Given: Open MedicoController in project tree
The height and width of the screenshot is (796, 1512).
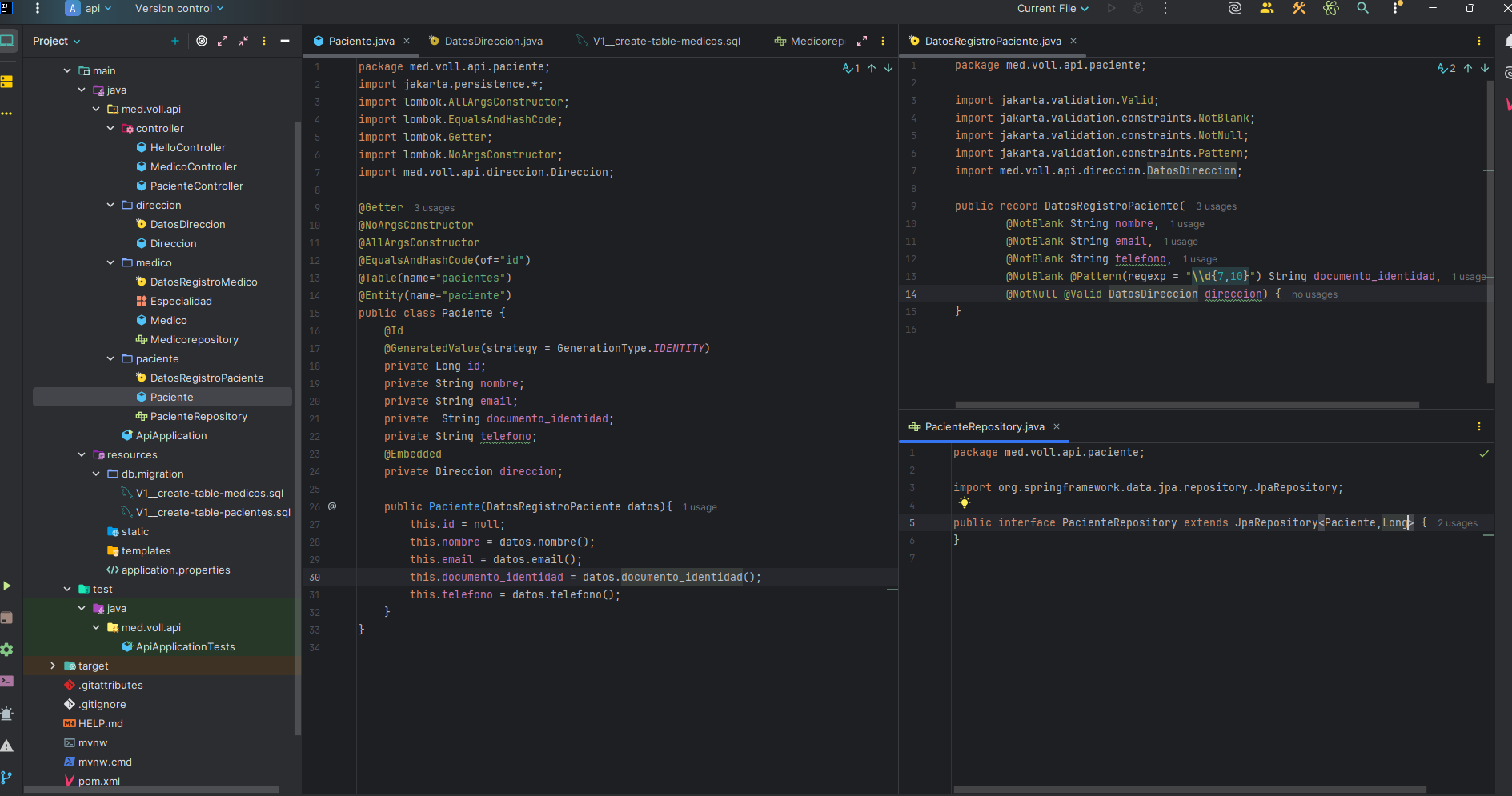Looking at the screenshot, I should pyautogui.click(x=193, y=166).
